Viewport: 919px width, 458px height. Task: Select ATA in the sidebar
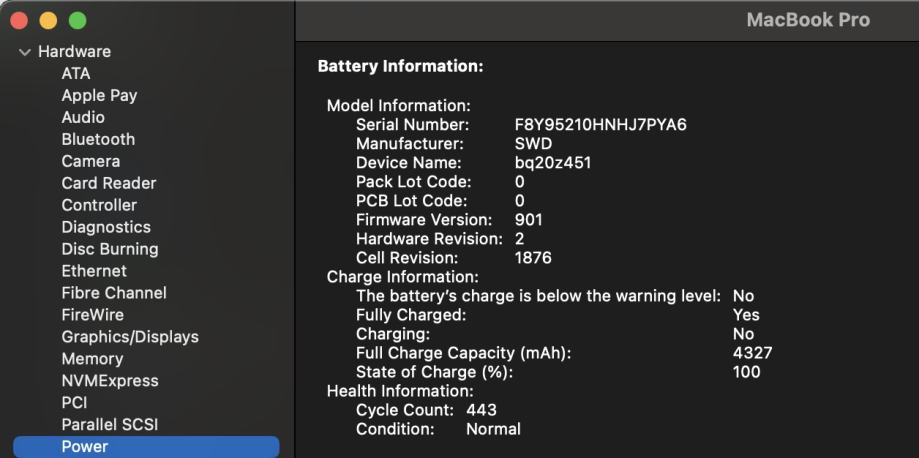click(x=76, y=74)
